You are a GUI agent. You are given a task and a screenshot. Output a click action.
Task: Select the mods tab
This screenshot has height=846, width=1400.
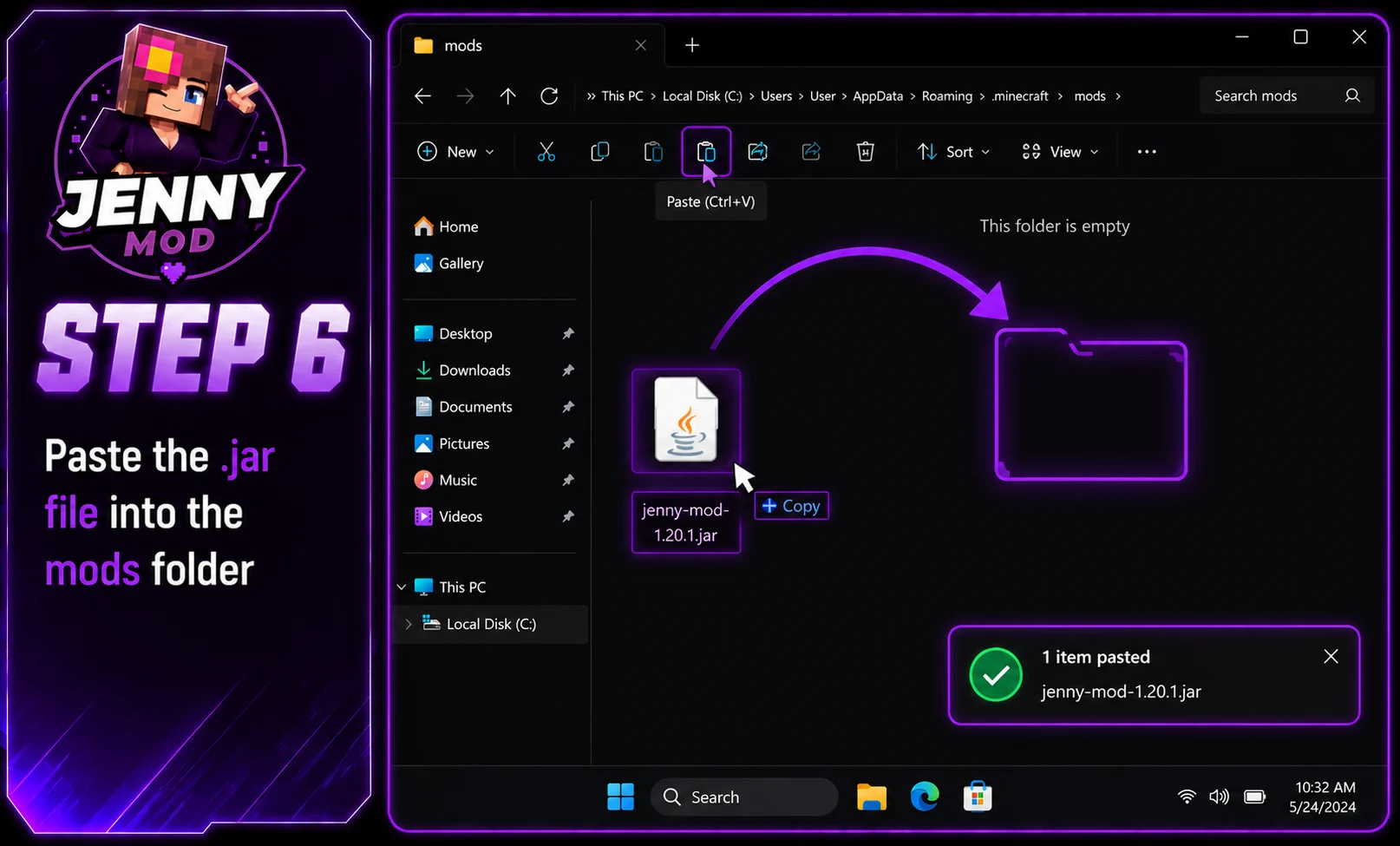click(532, 45)
